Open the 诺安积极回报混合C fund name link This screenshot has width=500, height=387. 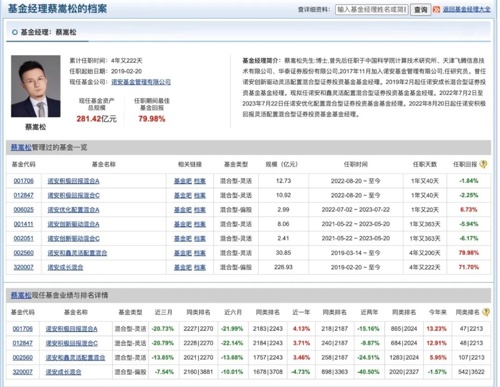(73, 195)
